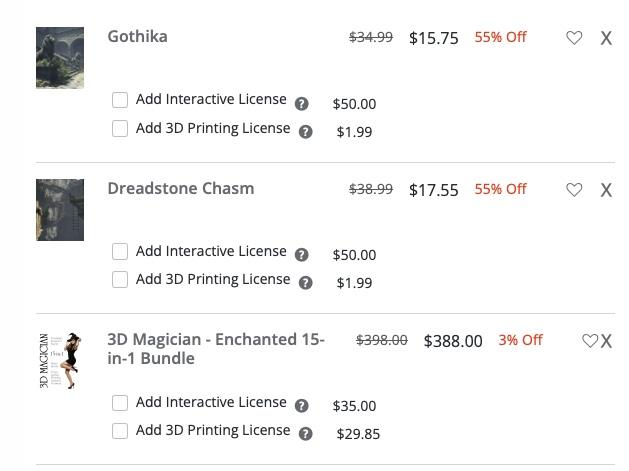Show help for 3D Magician 3D Printing License
The width and height of the screenshot is (629, 471).
306,434
